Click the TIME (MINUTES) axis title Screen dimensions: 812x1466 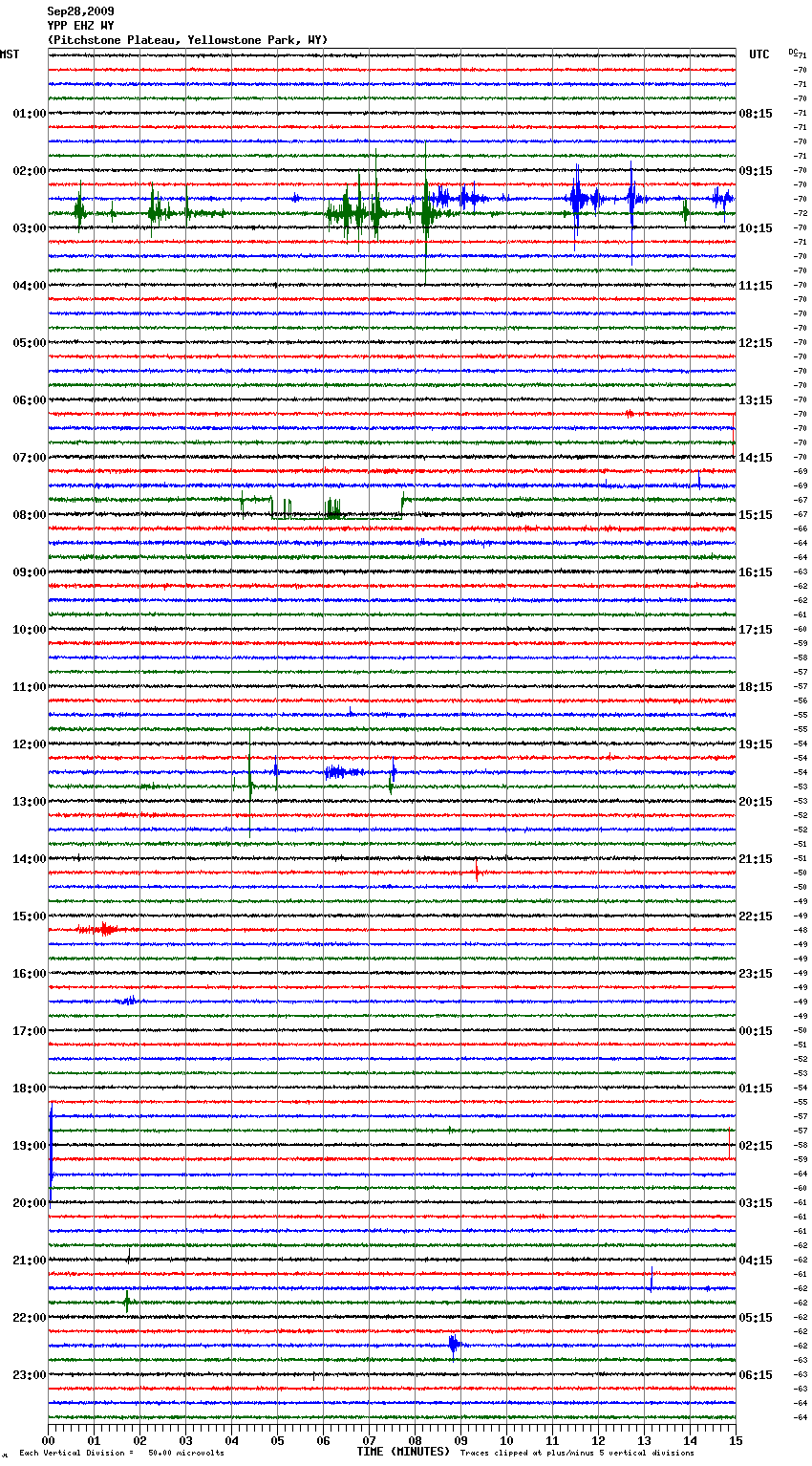(403, 1452)
